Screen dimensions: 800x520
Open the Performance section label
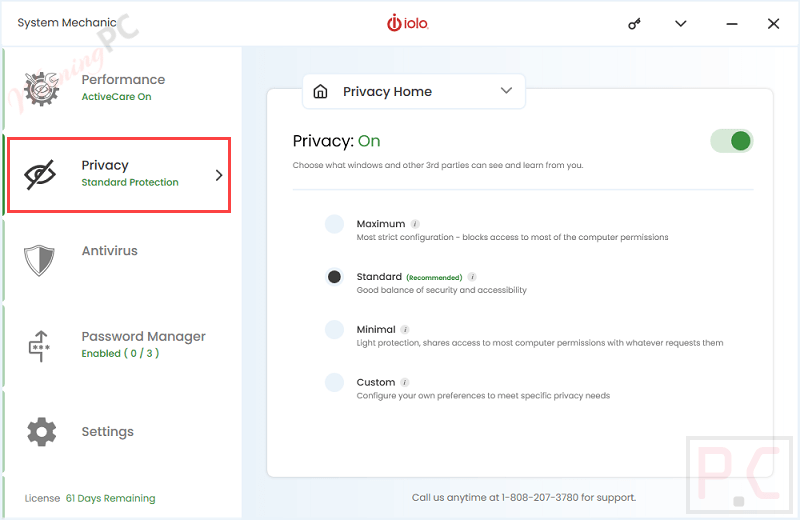pos(123,80)
